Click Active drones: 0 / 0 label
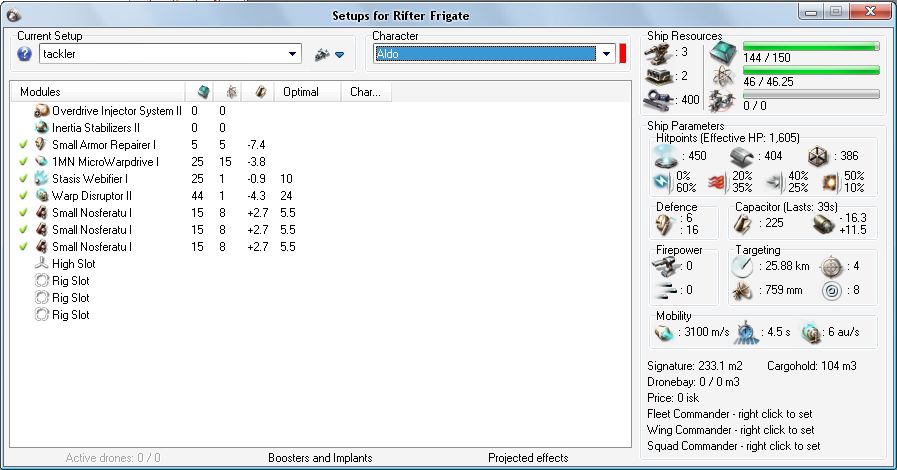The image size is (897, 470). [x=113, y=457]
